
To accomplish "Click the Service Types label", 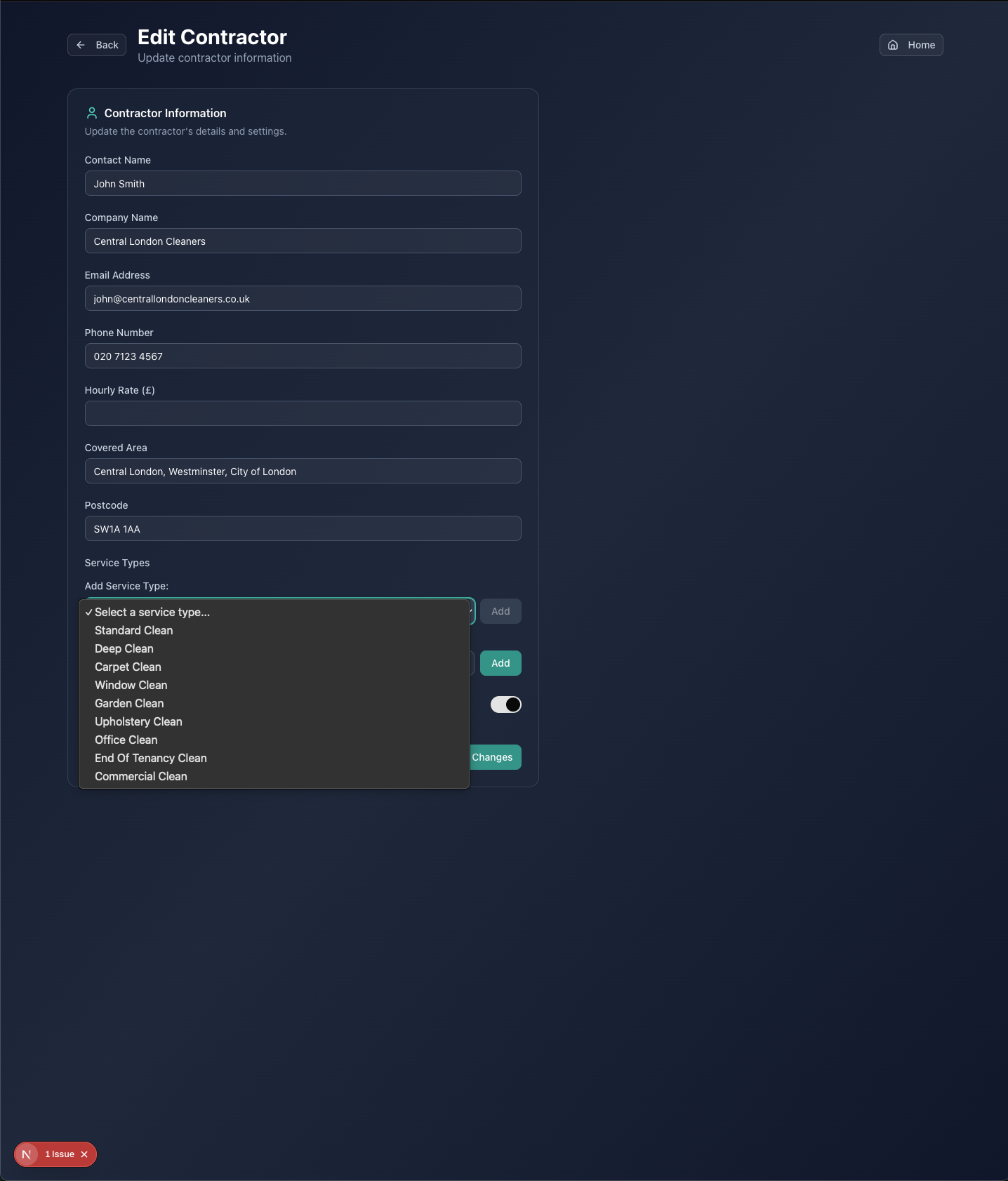I will [x=117, y=563].
